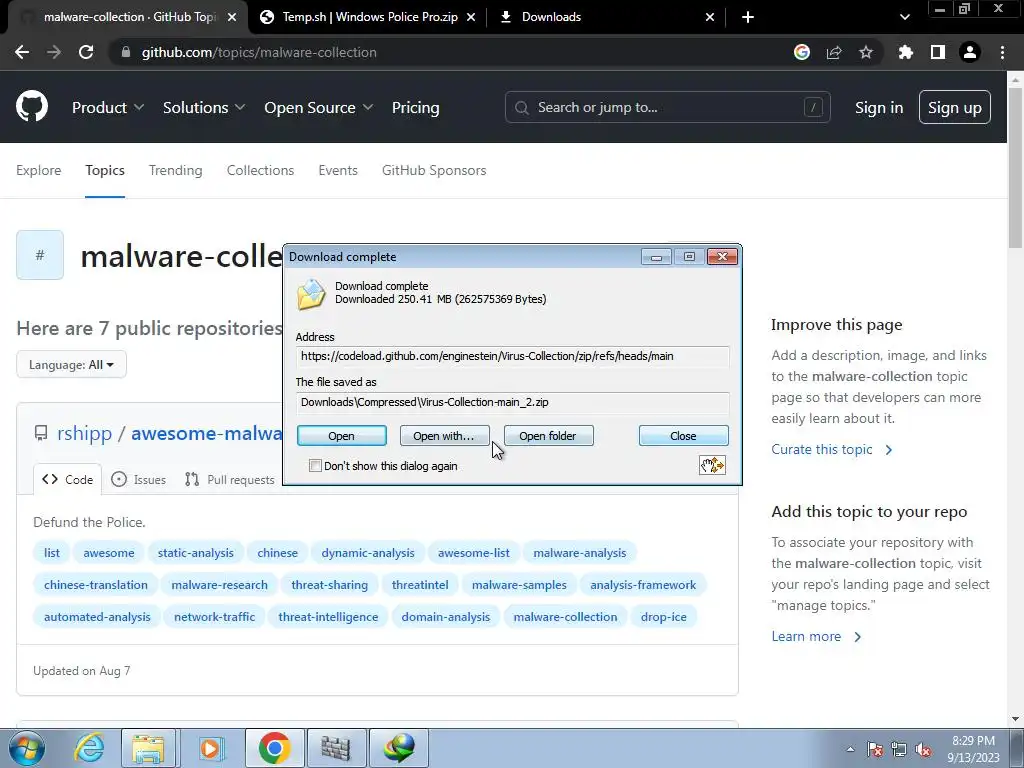This screenshot has width=1024, height=768.
Task: Check Don't show this dialog again
Action: pos(315,466)
